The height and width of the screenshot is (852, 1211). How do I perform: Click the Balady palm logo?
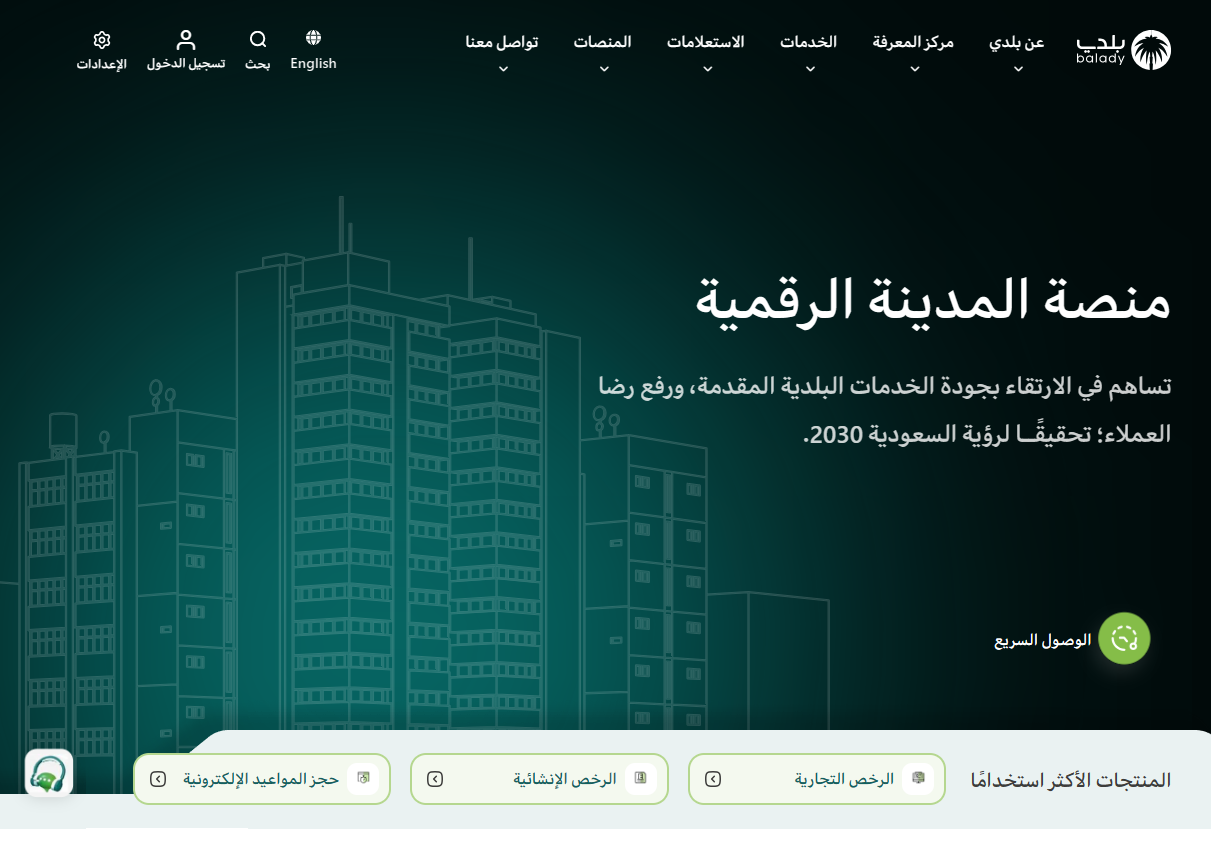pos(1150,50)
